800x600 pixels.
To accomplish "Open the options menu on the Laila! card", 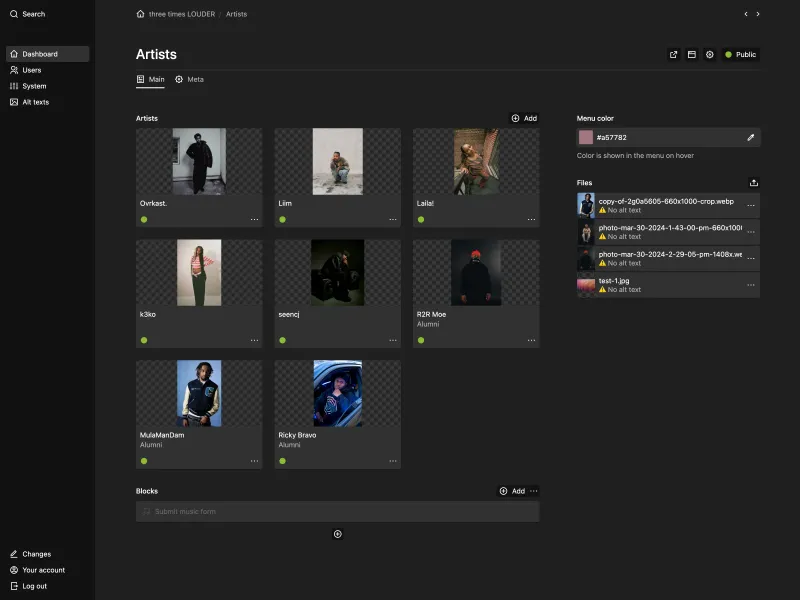I will pos(531,217).
